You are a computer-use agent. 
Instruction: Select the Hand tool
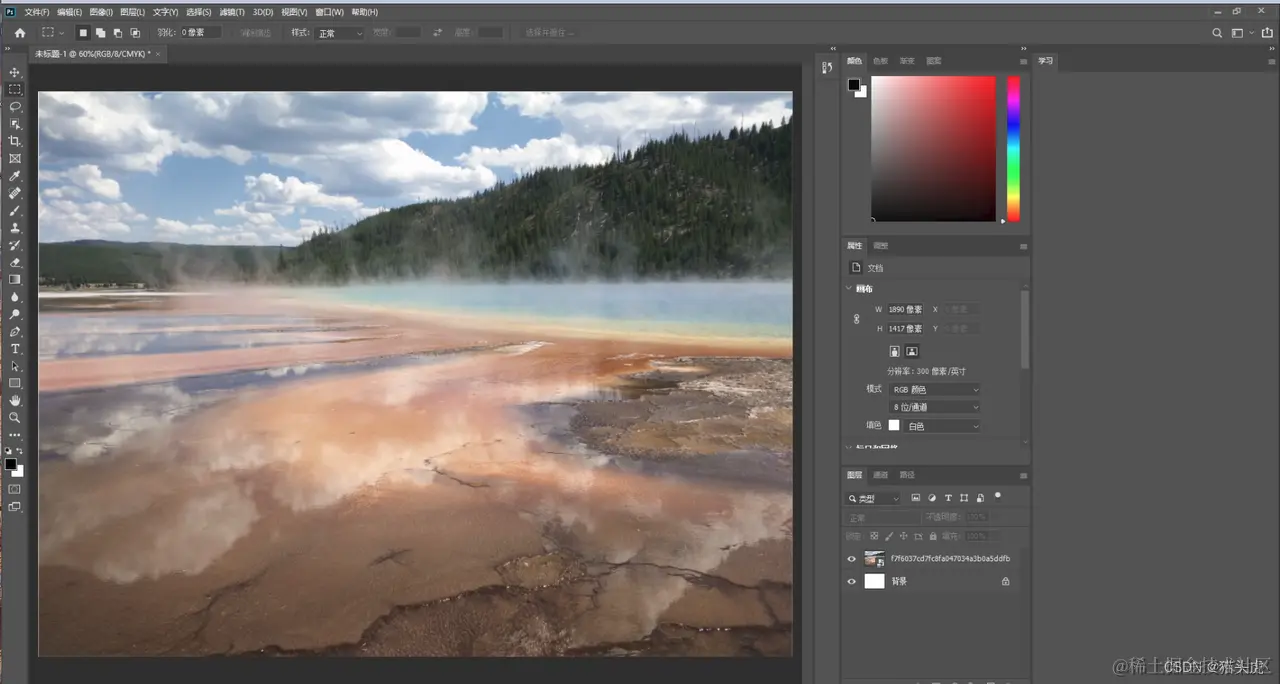[15, 400]
